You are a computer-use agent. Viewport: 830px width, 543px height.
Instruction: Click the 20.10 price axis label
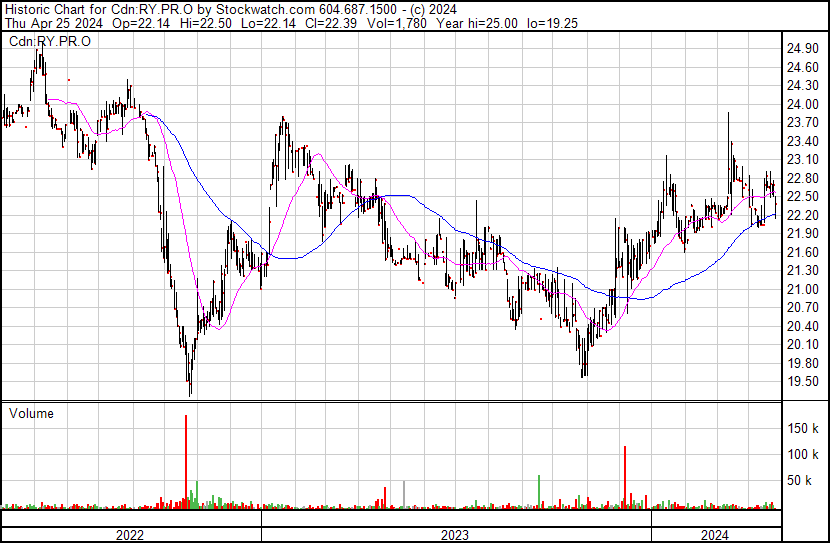tap(803, 345)
